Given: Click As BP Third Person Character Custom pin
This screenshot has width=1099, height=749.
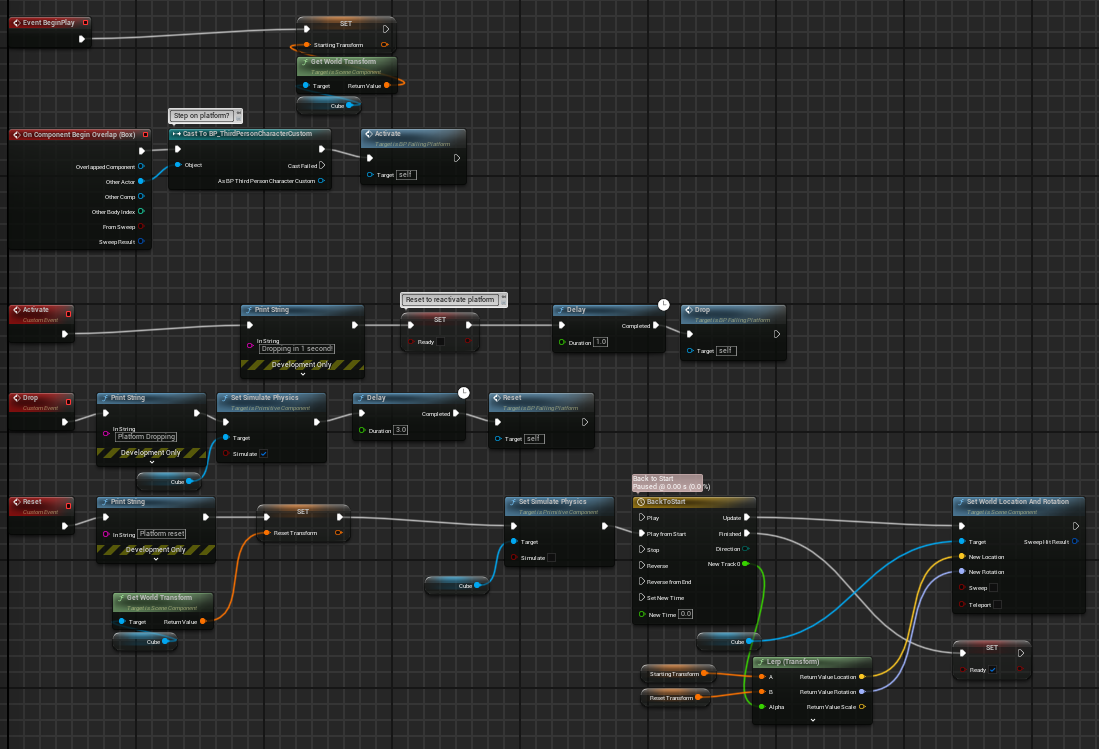Looking at the screenshot, I should (321, 181).
